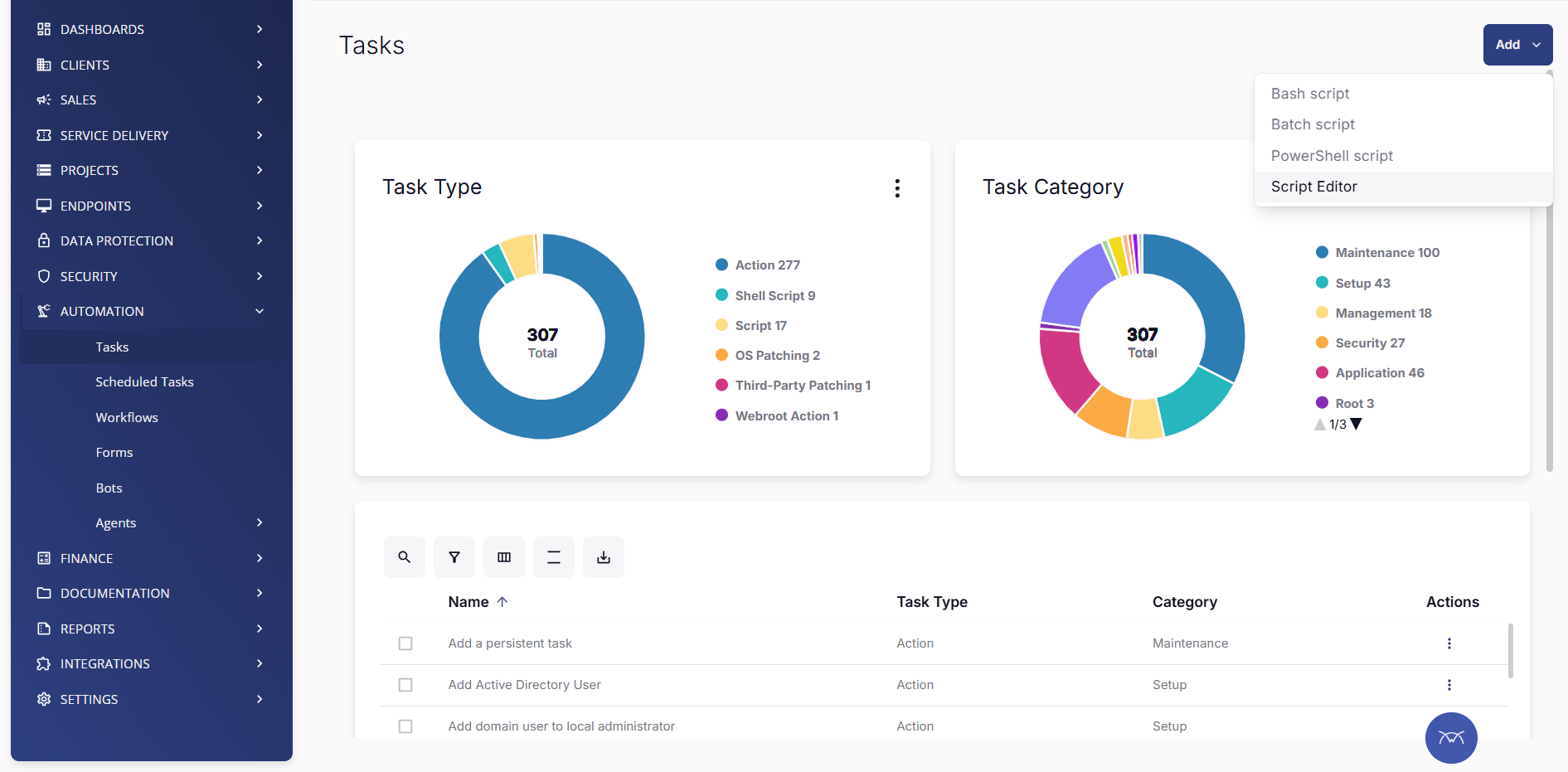This screenshot has width=1568, height=772.
Task: Expand the Projects menu section
Action: tap(260, 170)
